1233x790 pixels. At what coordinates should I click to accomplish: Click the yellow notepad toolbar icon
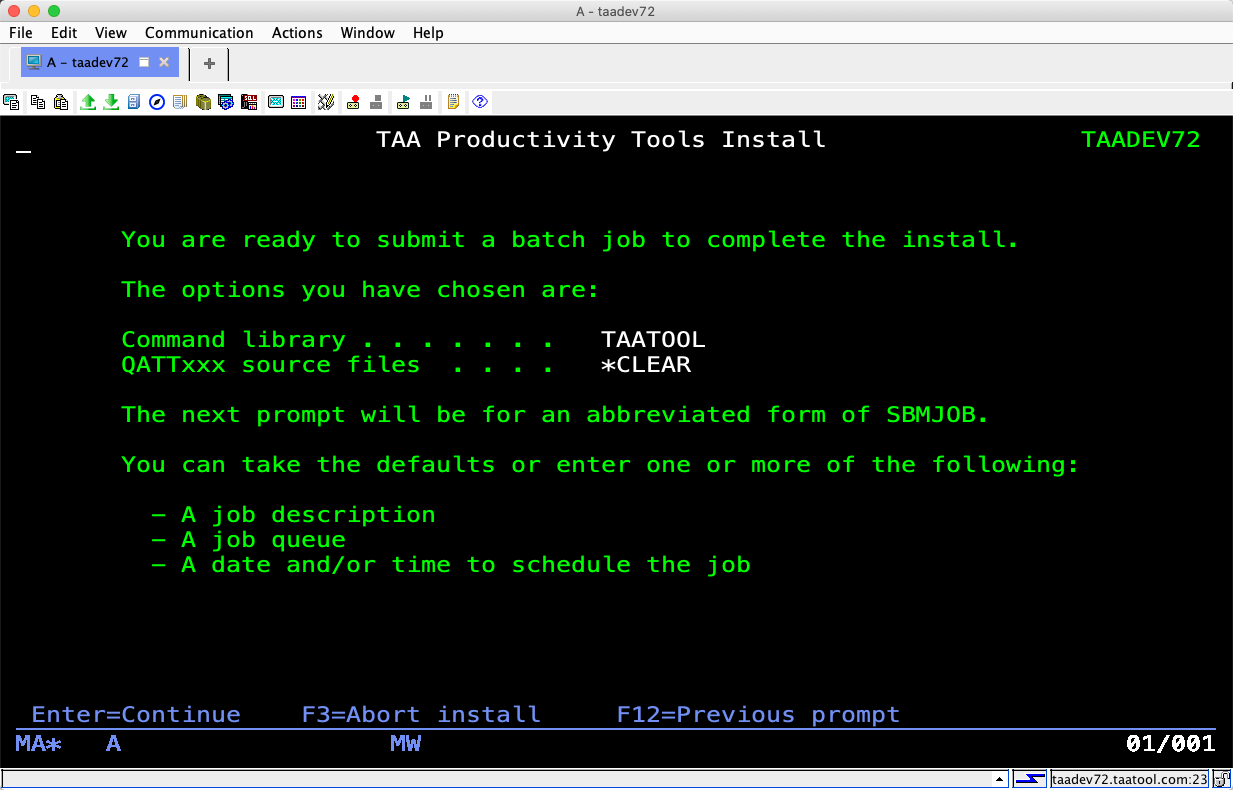tap(453, 102)
